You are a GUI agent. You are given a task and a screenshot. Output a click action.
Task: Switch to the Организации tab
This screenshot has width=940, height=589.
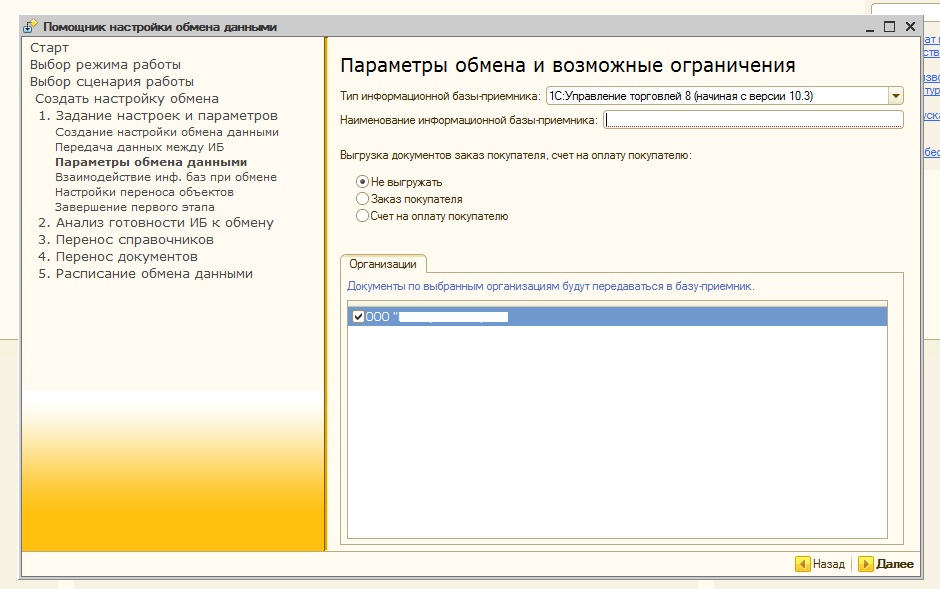click(x=383, y=264)
